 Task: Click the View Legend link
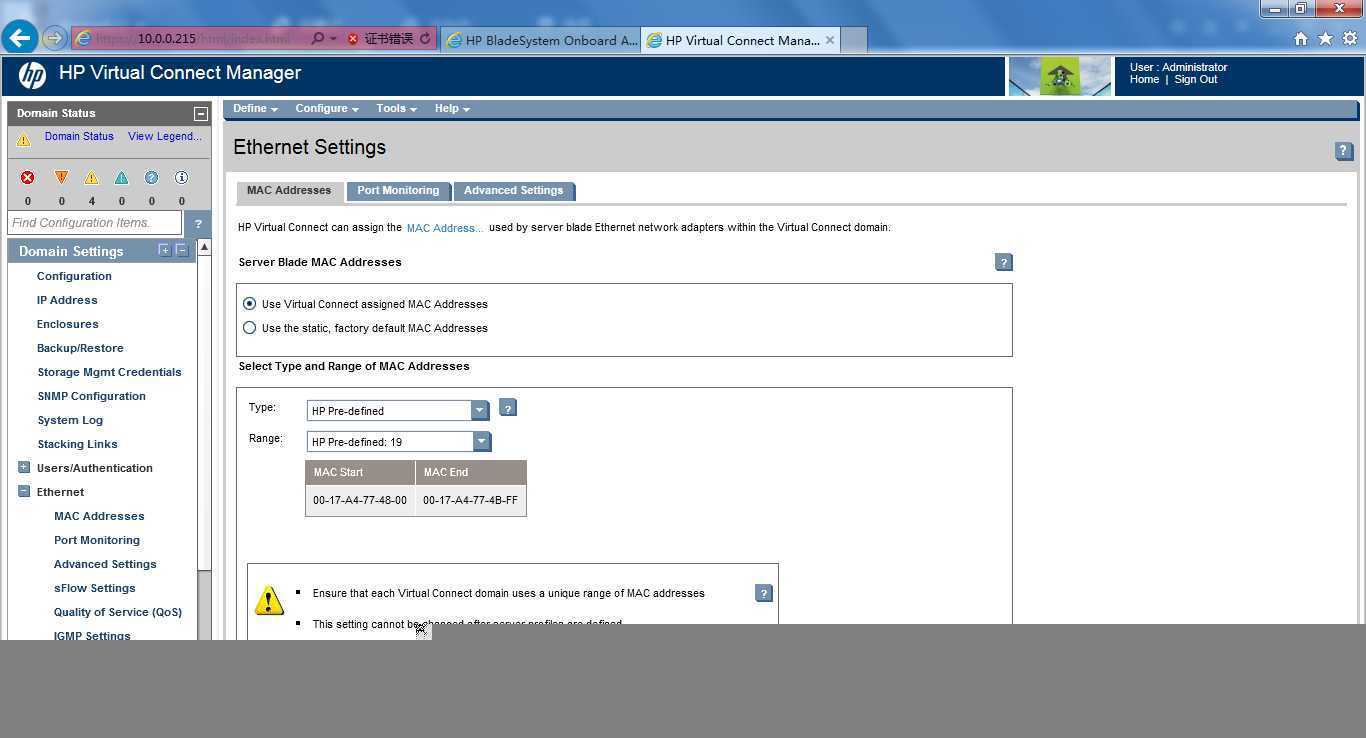[x=164, y=136]
